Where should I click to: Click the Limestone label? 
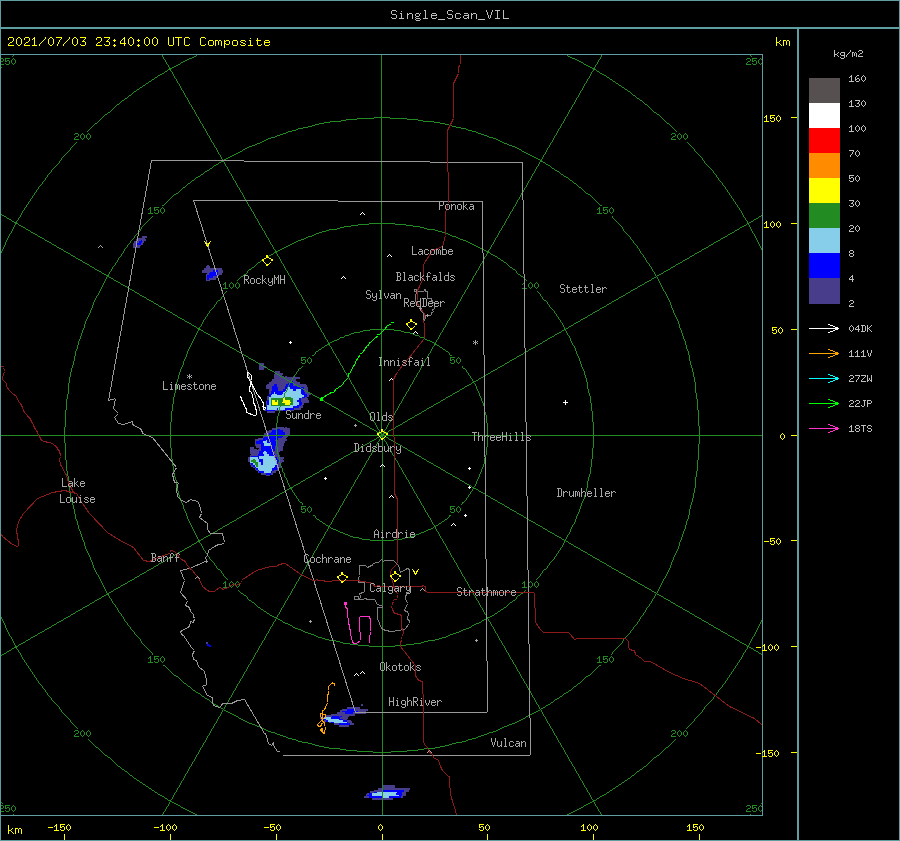(189, 386)
